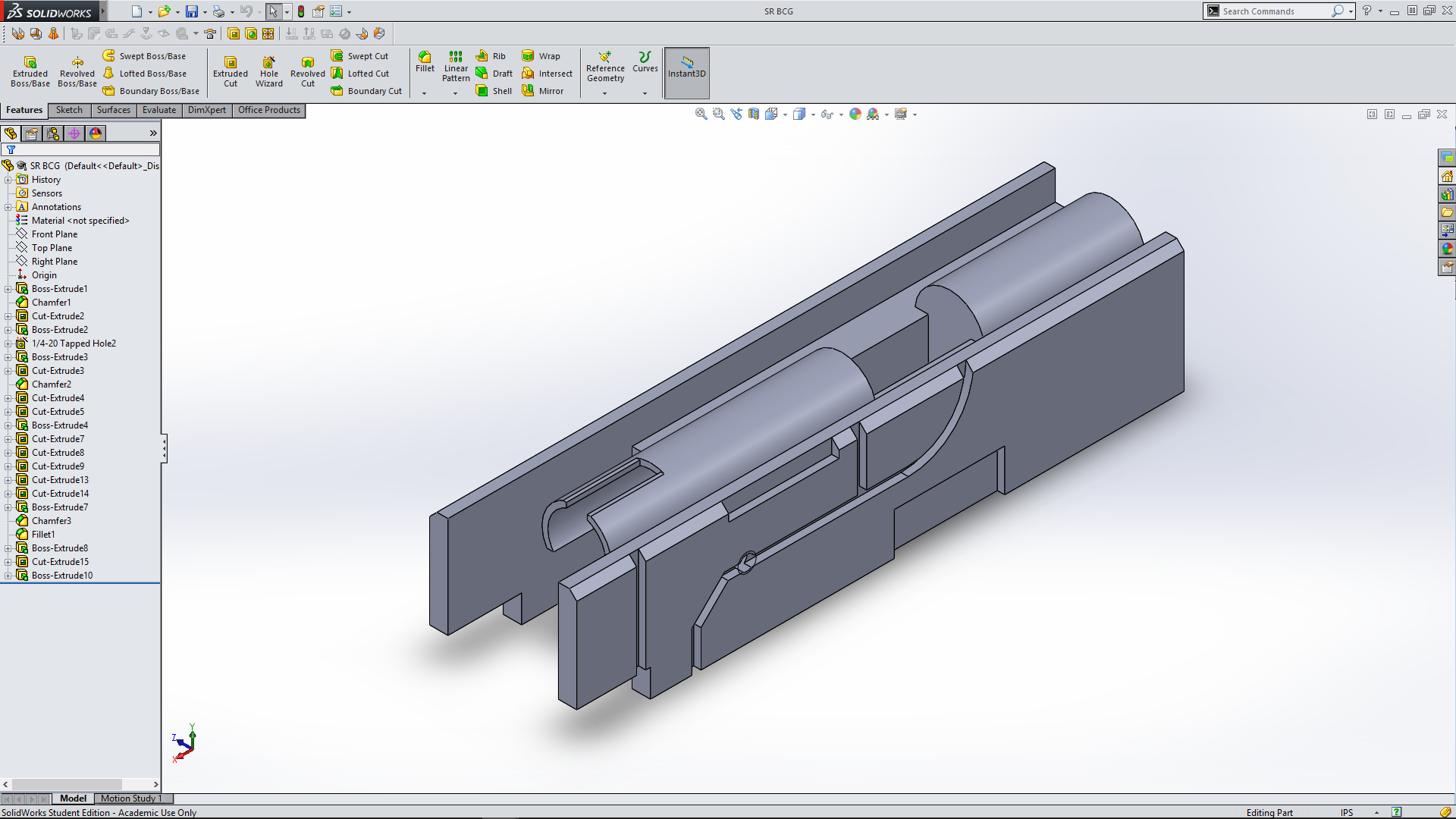Start an Extruded Cut
Viewport: 1456px width, 819px height.
coord(231,72)
